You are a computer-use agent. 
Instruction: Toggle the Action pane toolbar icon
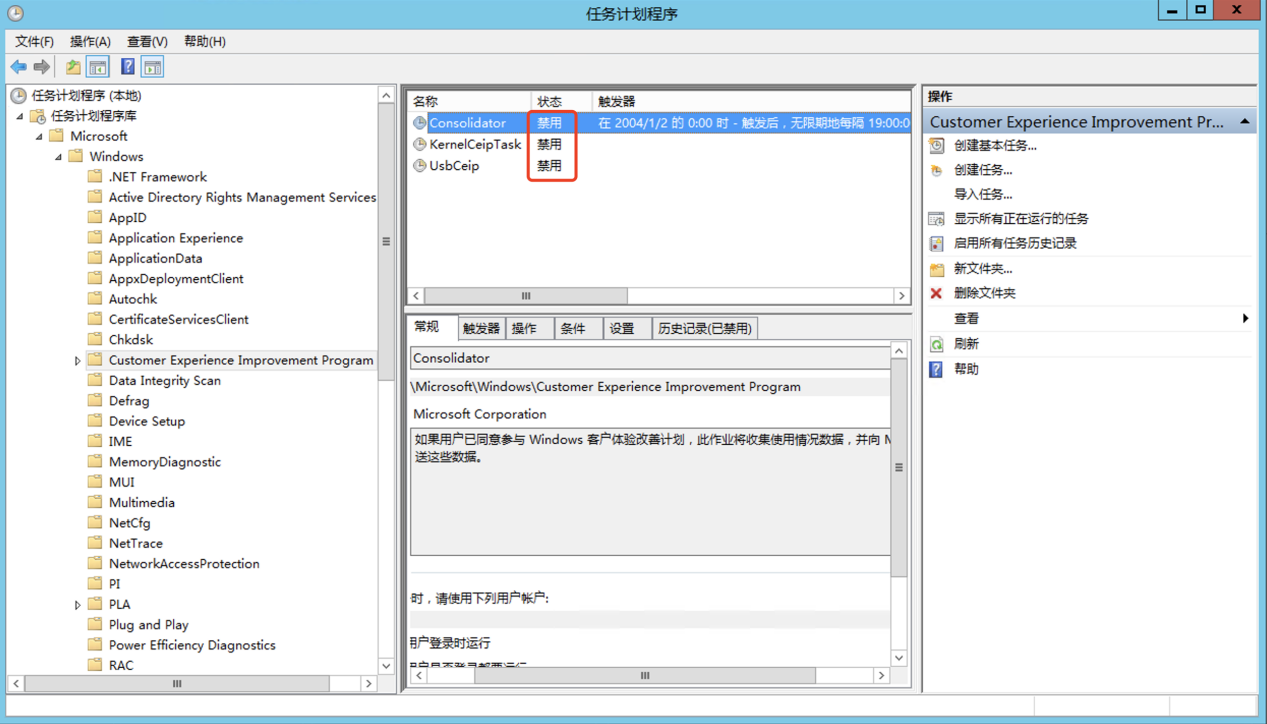pos(153,67)
